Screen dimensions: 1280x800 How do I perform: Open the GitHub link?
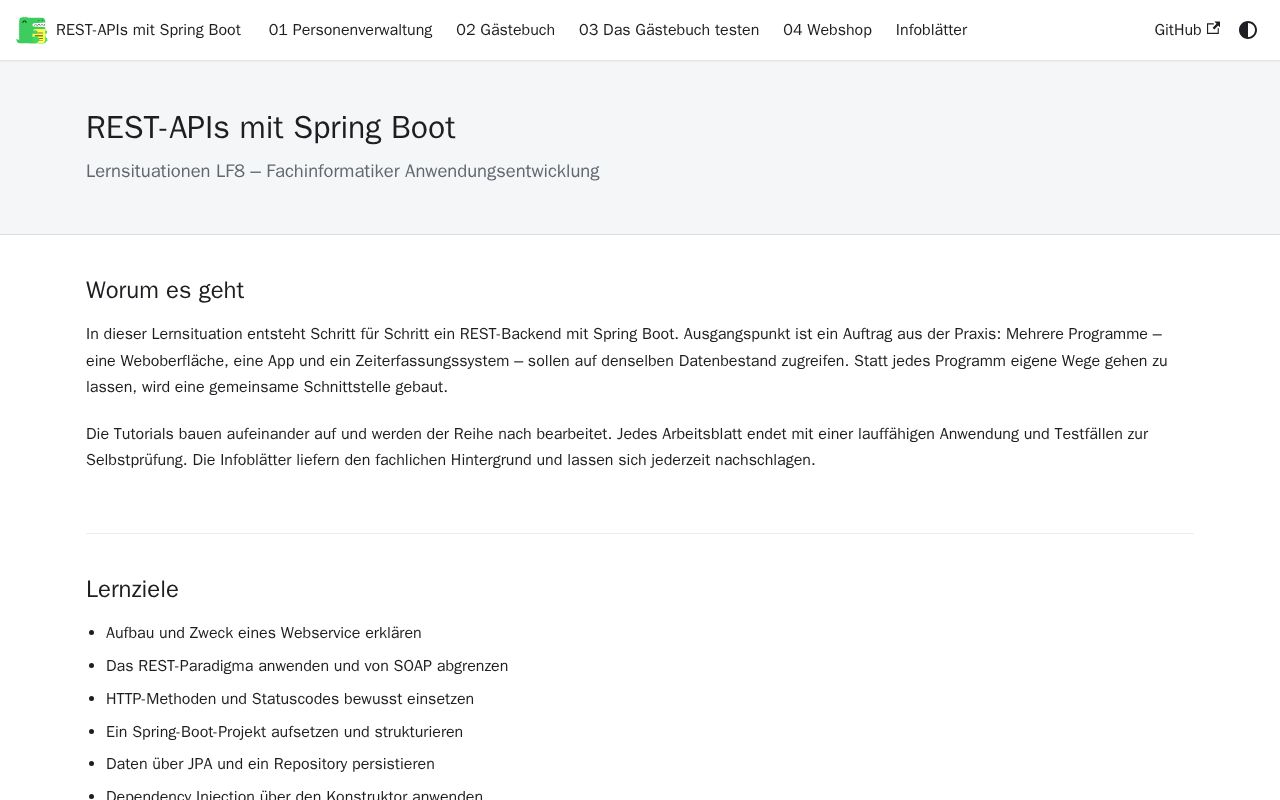click(1187, 30)
